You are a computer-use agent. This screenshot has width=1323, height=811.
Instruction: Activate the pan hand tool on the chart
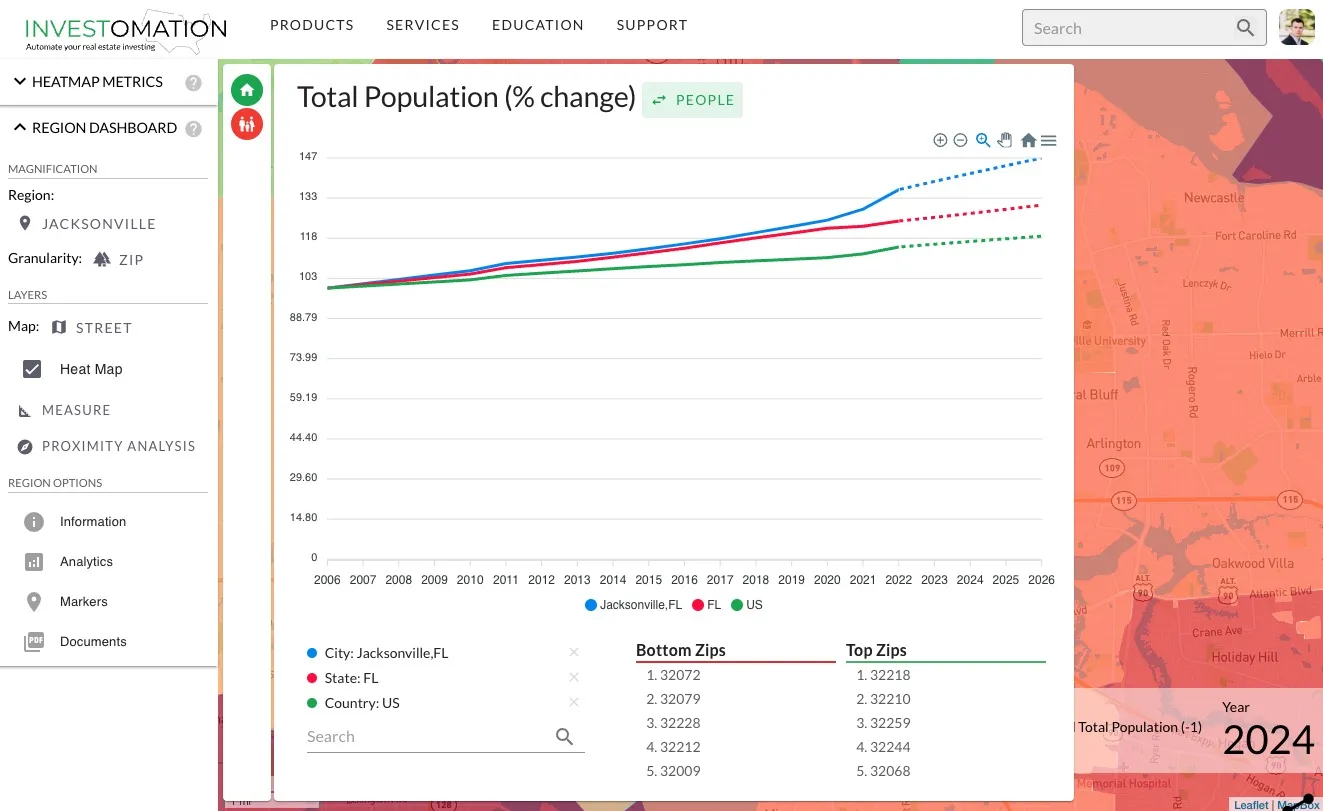1005,140
